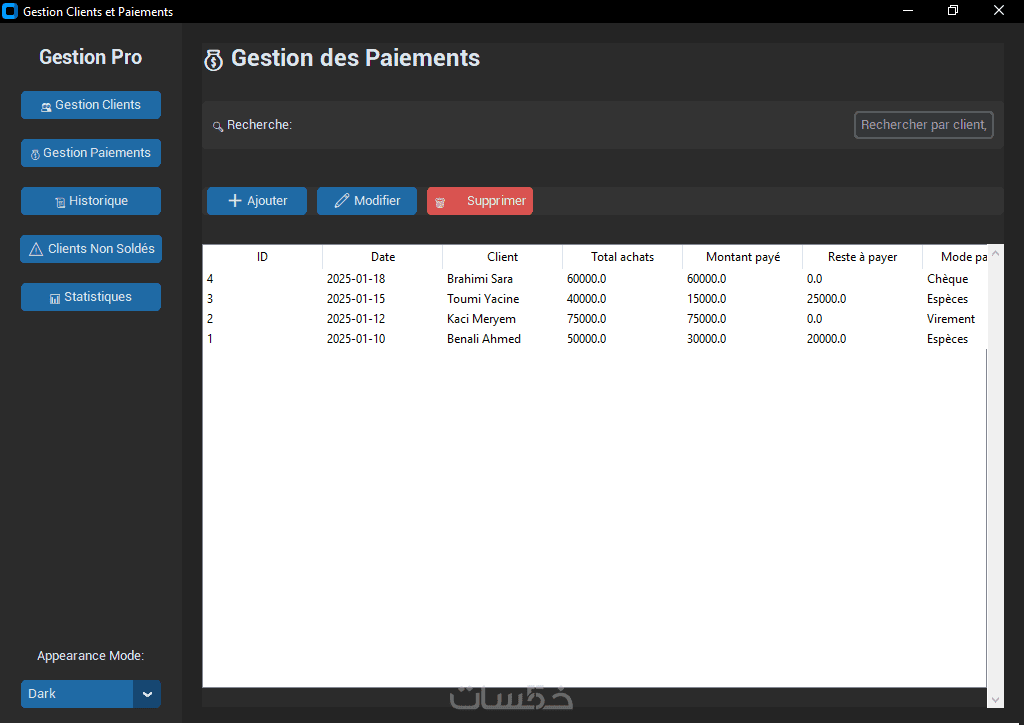Click the trash icon in Supprimer
Screen dimensions: 1024x725
[x=440, y=203]
